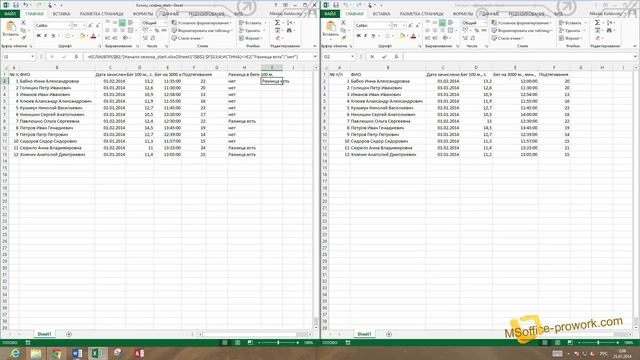The image size is (640, 360).
Task: Open ФОРМУЛЫ tab in left Excel window
Action: 143,13
